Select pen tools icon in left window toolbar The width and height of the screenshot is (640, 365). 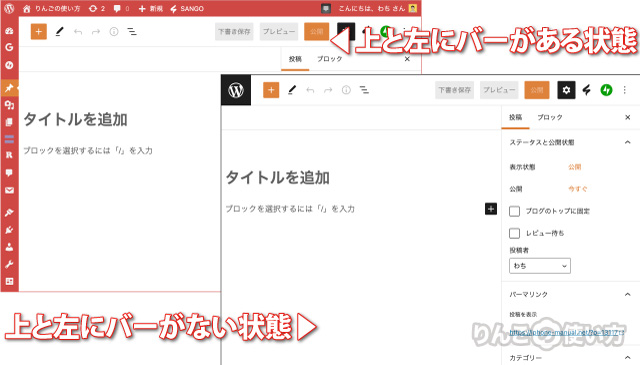point(60,31)
